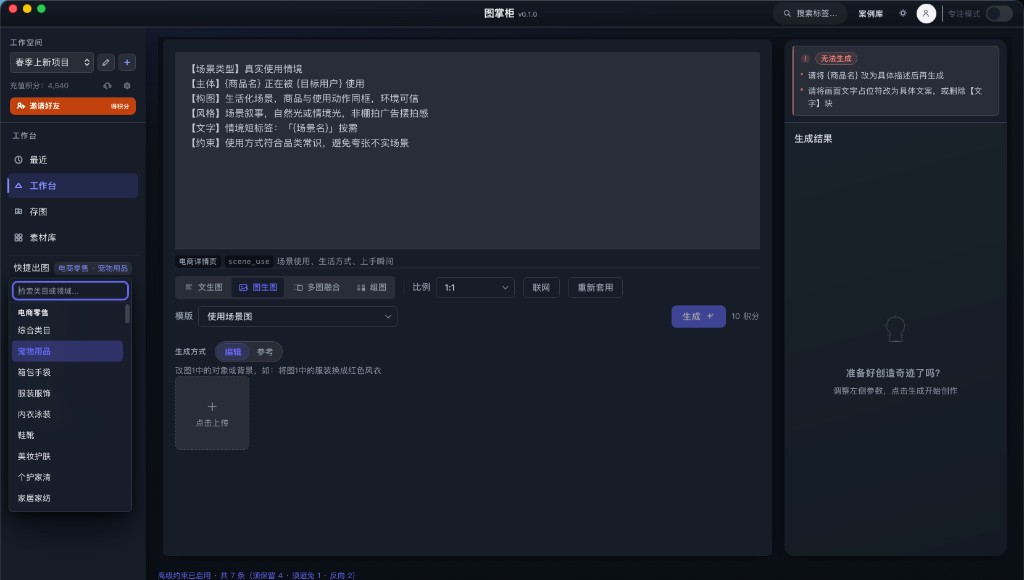Pick 服装服饰 from category list
This screenshot has height=580, width=1024.
tap(67, 393)
